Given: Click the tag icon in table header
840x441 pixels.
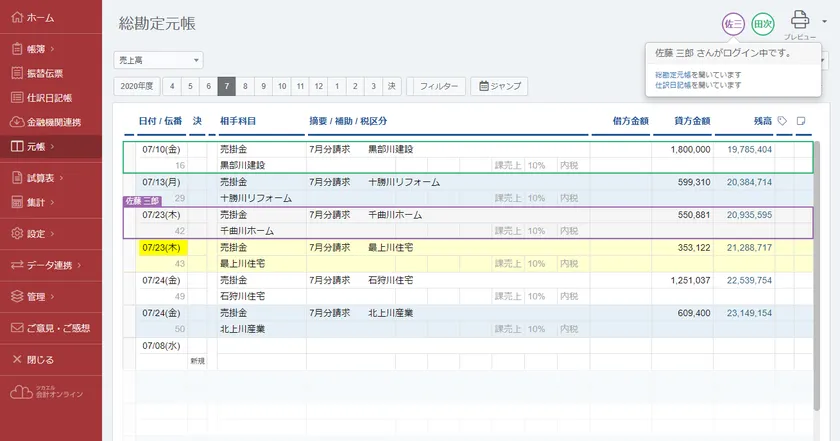Looking at the screenshot, I should [x=782, y=121].
